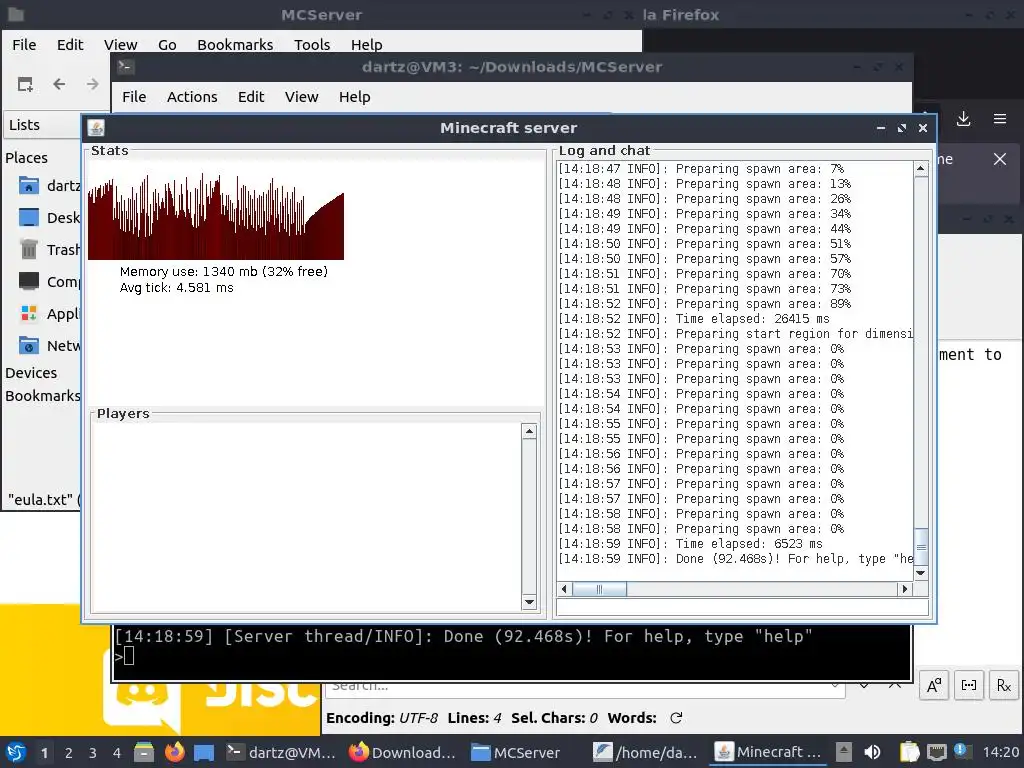Open the Actions menu in terminal window
This screenshot has height=768, width=1024.
(x=192, y=97)
